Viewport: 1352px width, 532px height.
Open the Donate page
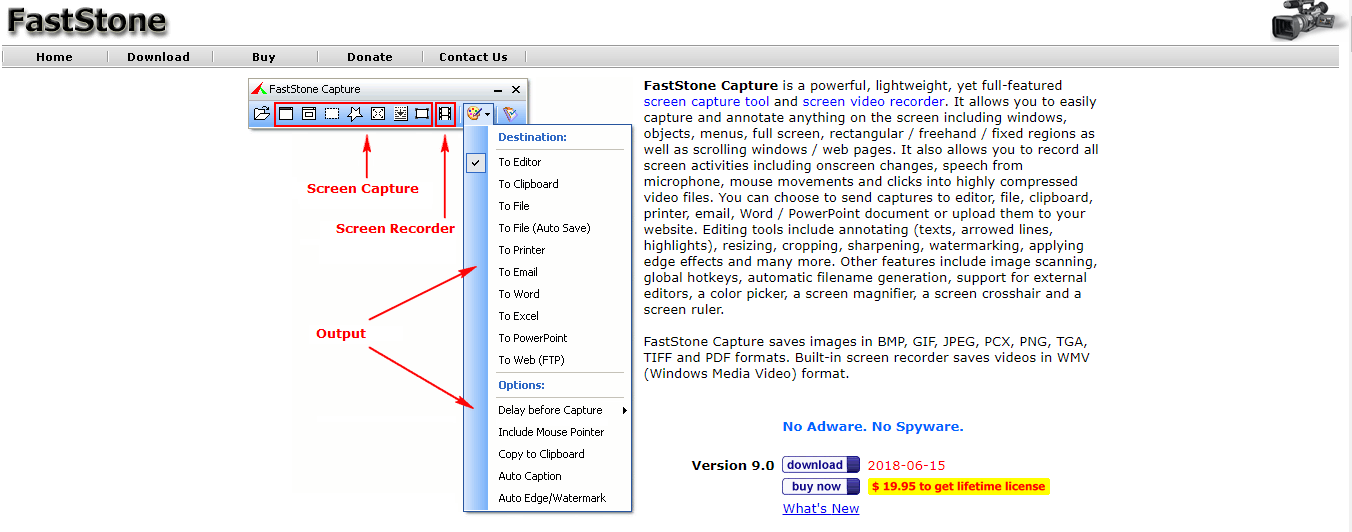coord(370,57)
